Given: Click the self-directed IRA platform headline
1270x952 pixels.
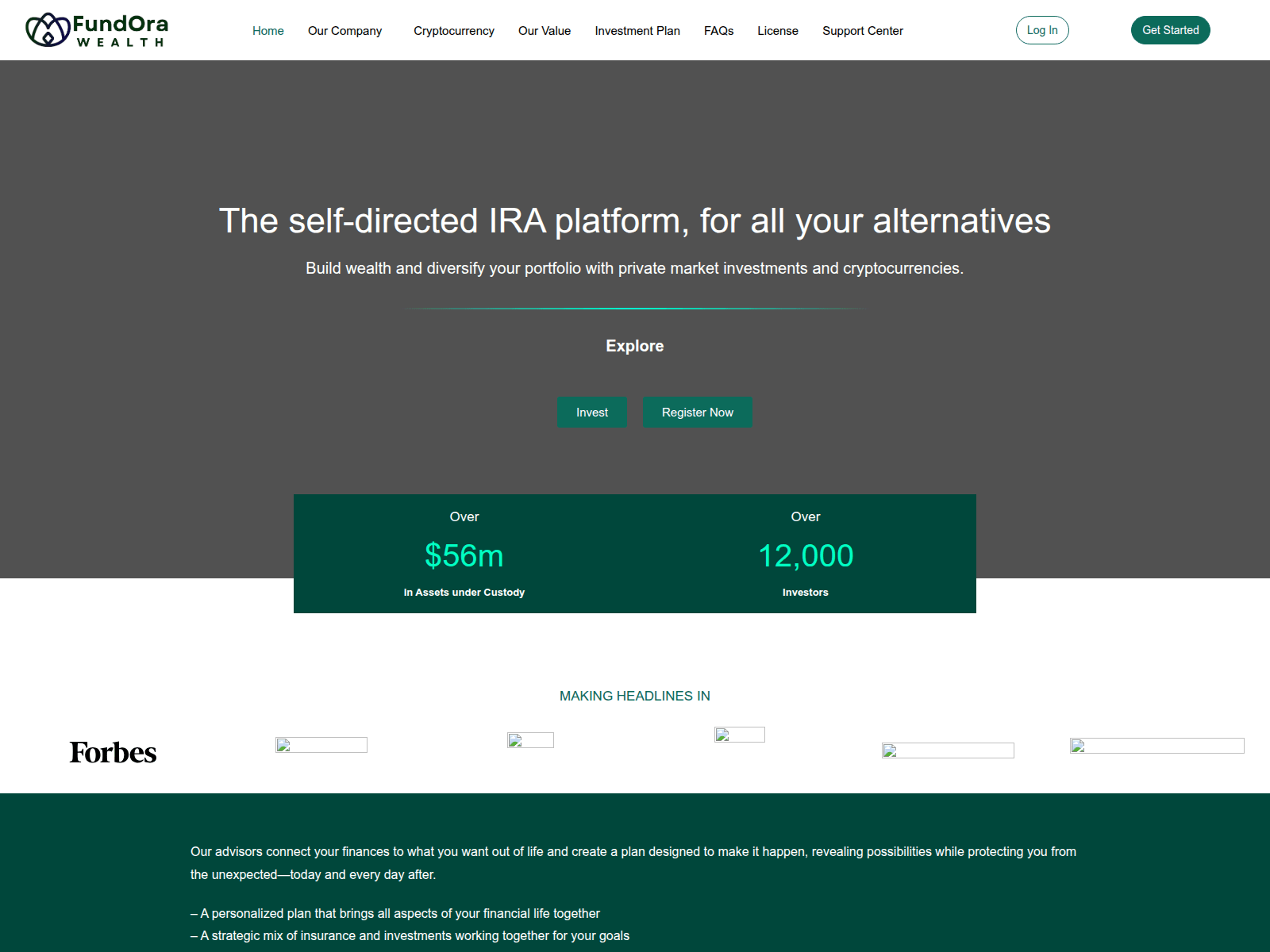Looking at the screenshot, I should [x=635, y=221].
